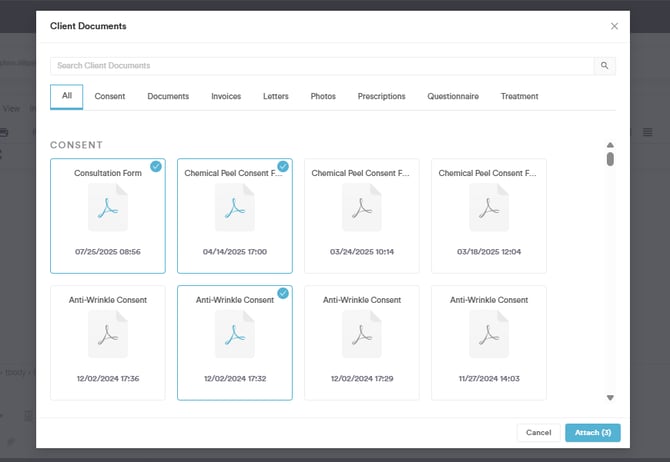Click Anti-Wrinkle PDF icon dated 11/27/2024 14:03
Image resolution: width=670 pixels, height=462 pixels.
tap(488, 335)
